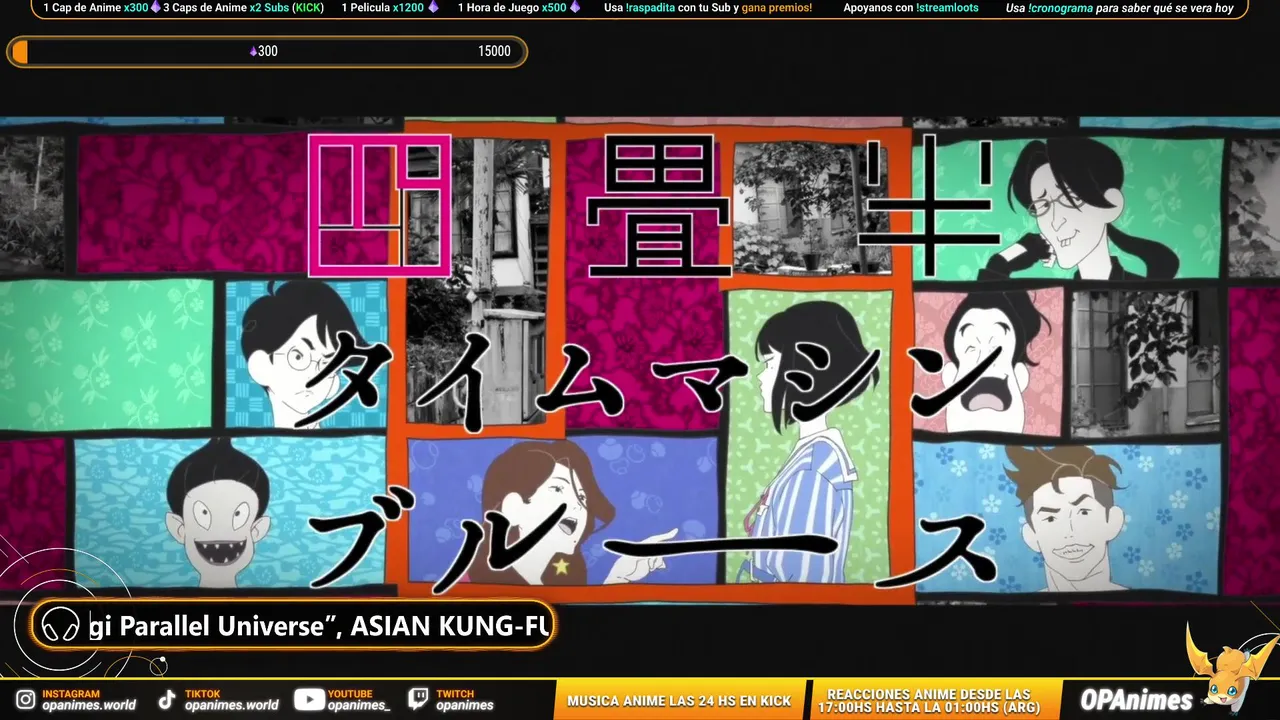Click the Instagram handle opanimes.world
The height and width of the screenshot is (720, 1280).
[89, 705]
